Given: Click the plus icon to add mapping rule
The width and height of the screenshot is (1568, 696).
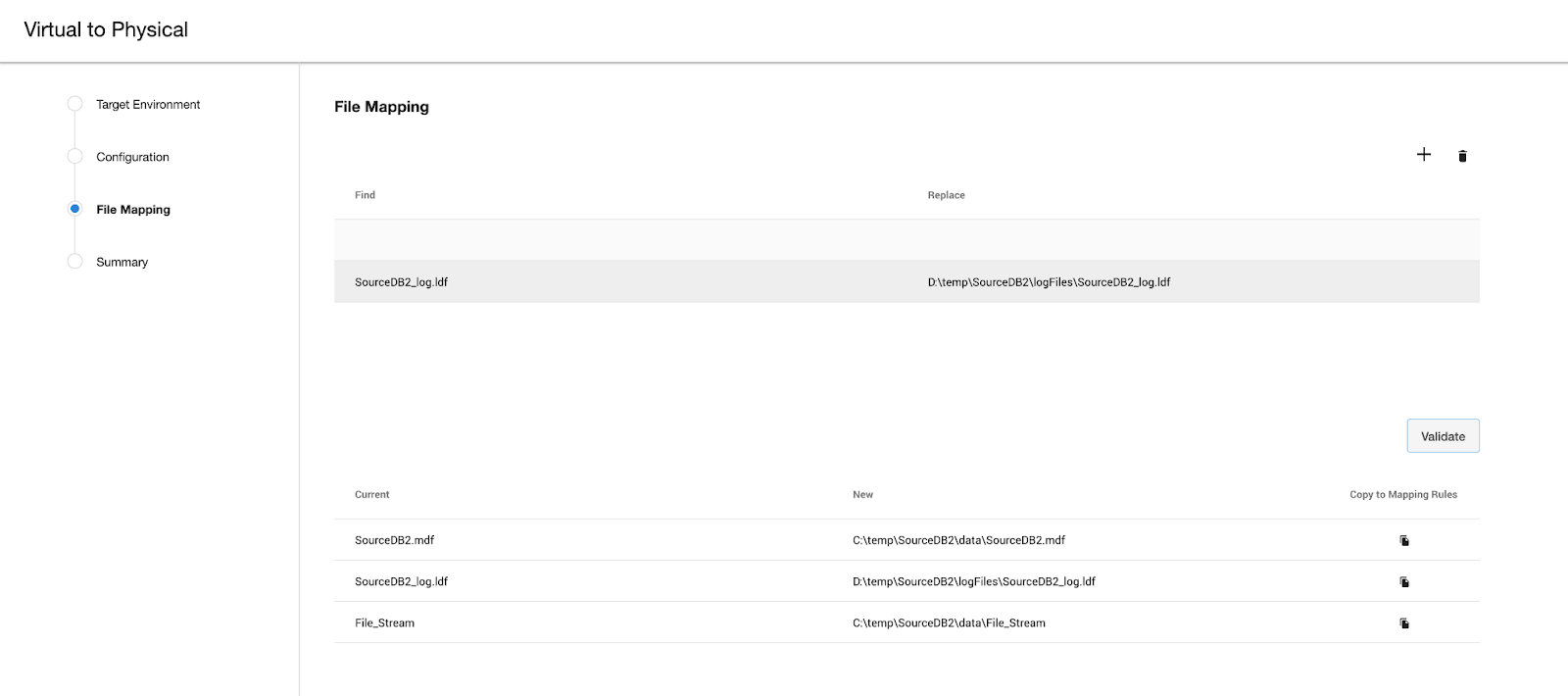Looking at the screenshot, I should (1424, 155).
